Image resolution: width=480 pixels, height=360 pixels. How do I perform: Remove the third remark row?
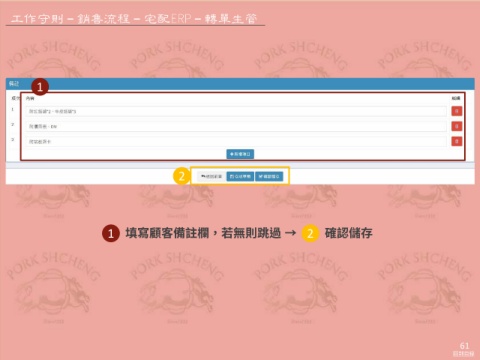(x=457, y=141)
